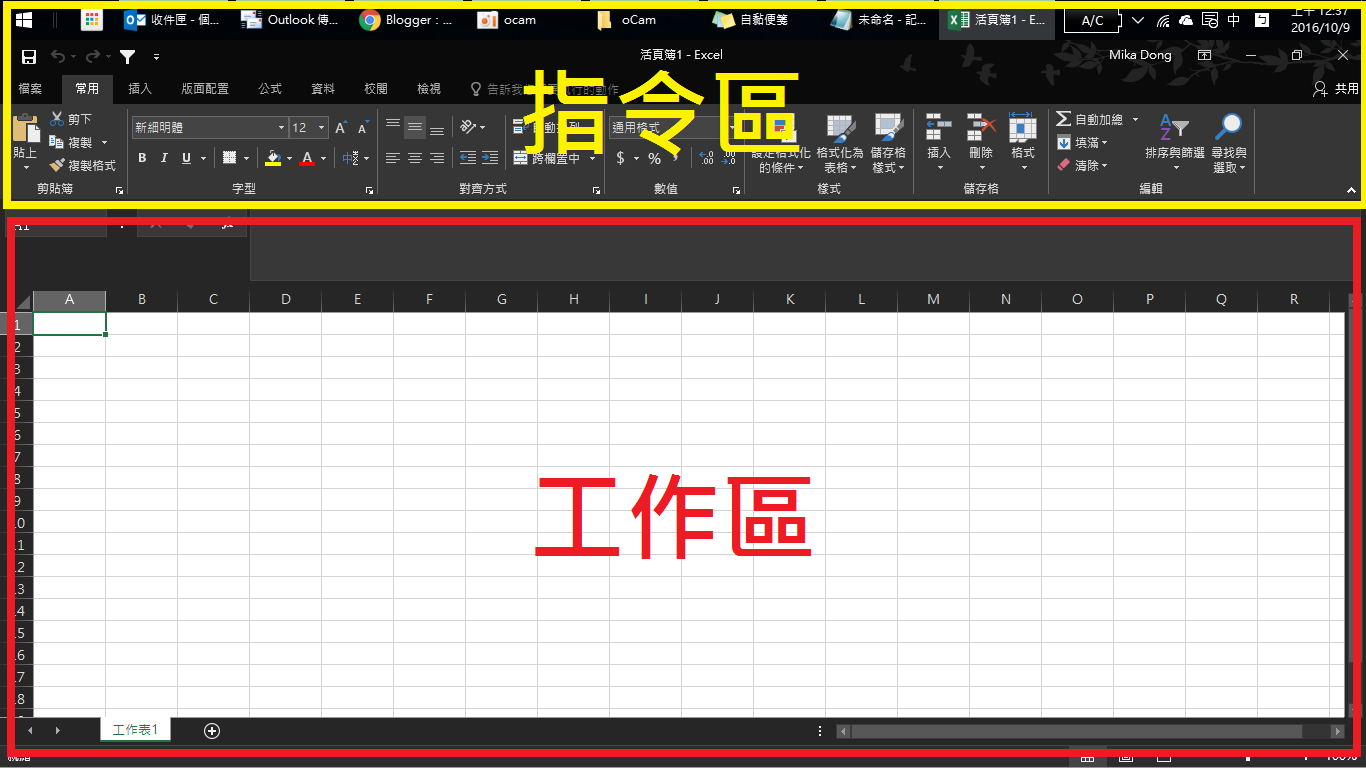Viewport: 1366px width, 768px height.
Task: Open 格式 cell format menu
Action: point(1022,142)
